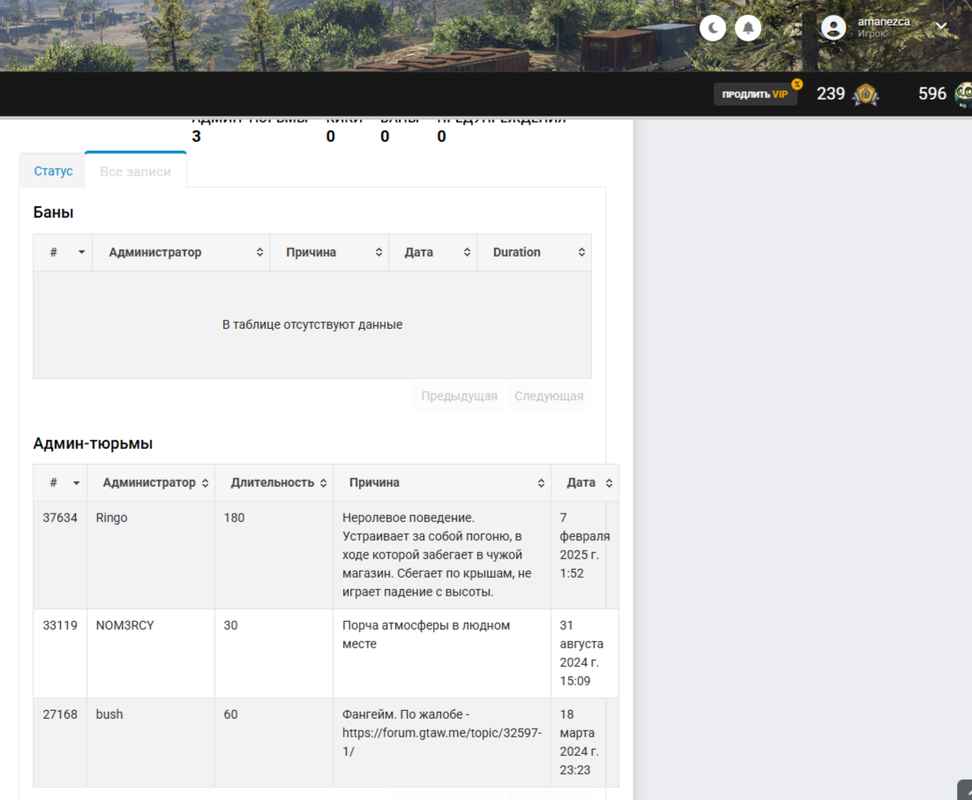Click administrator name bush

(109, 714)
